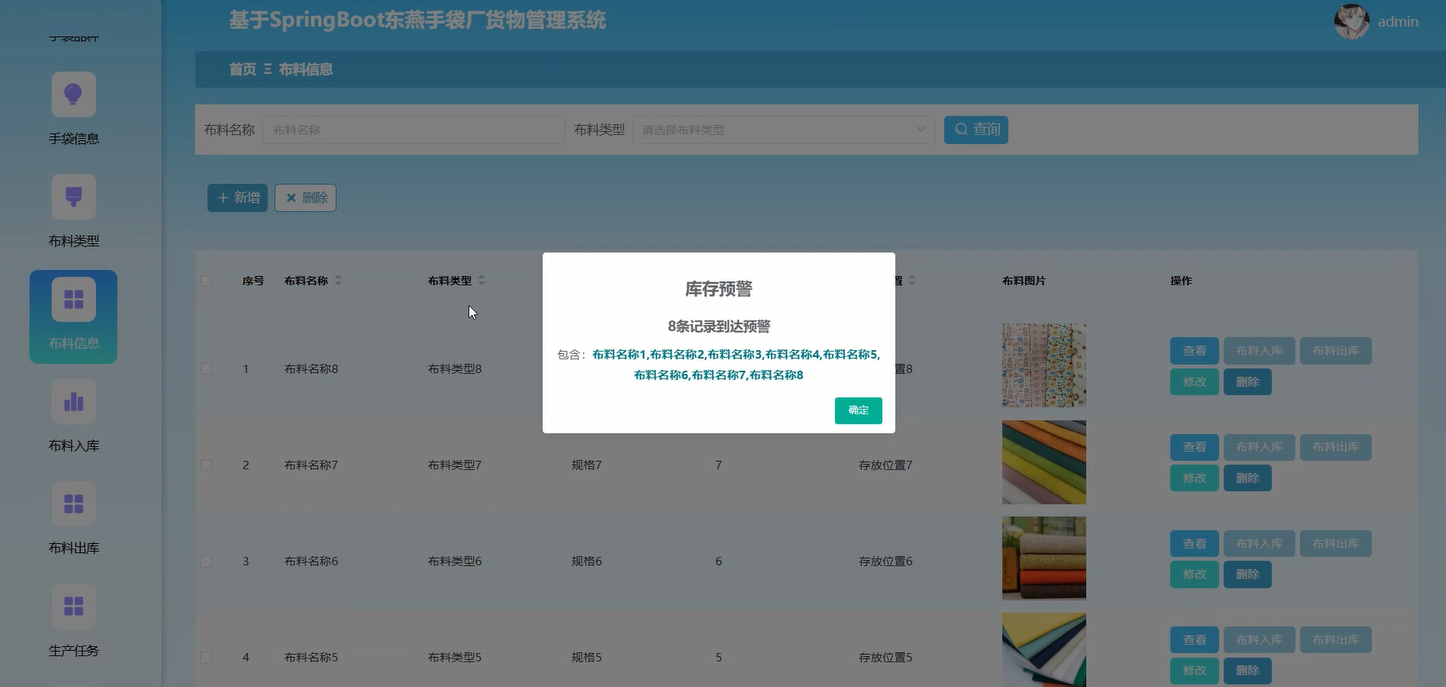The image size is (1446, 687).
Task: Click the plus icon on the 新增 button
Action: click(x=221, y=197)
